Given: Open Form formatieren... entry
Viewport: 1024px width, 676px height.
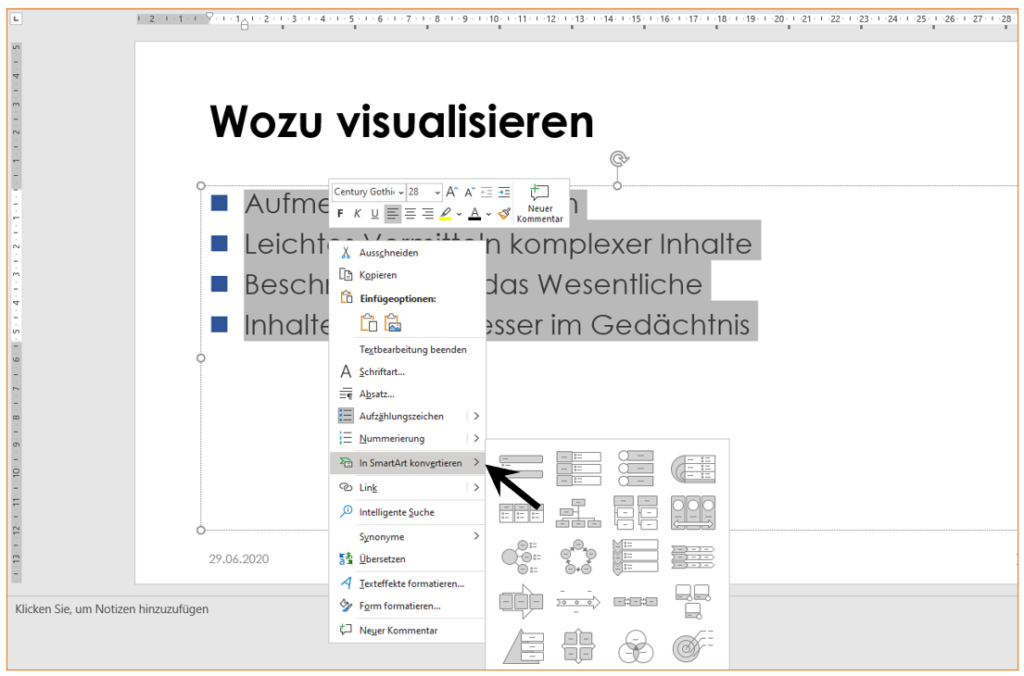Looking at the screenshot, I should point(408,605).
